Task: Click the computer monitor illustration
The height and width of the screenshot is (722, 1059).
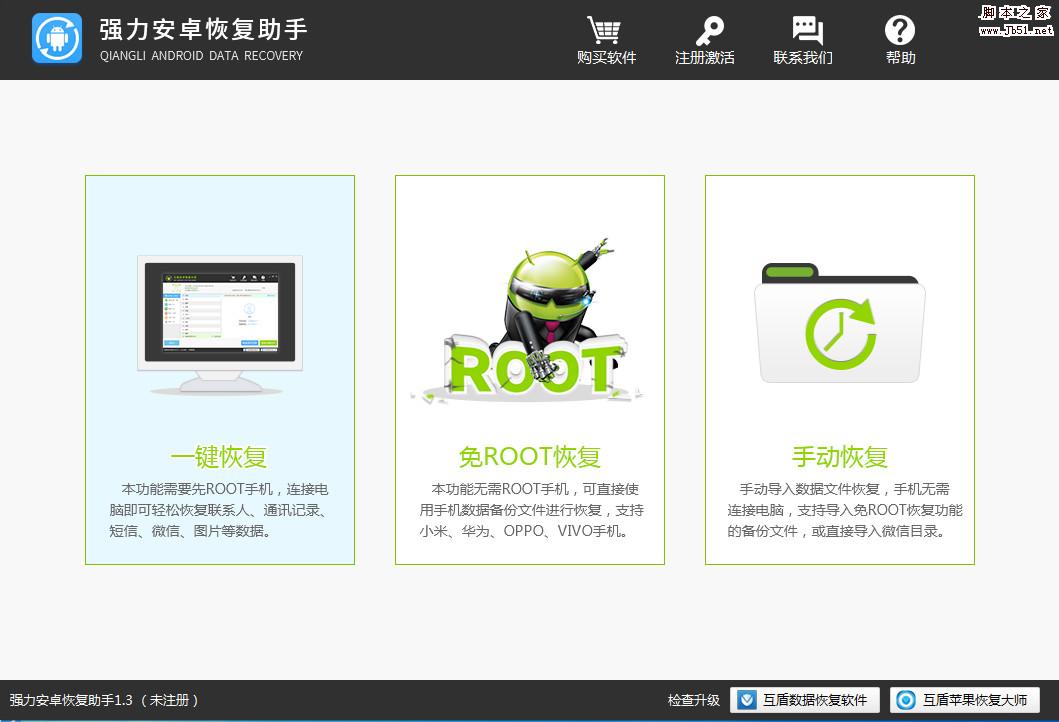Action: [x=220, y=324]
